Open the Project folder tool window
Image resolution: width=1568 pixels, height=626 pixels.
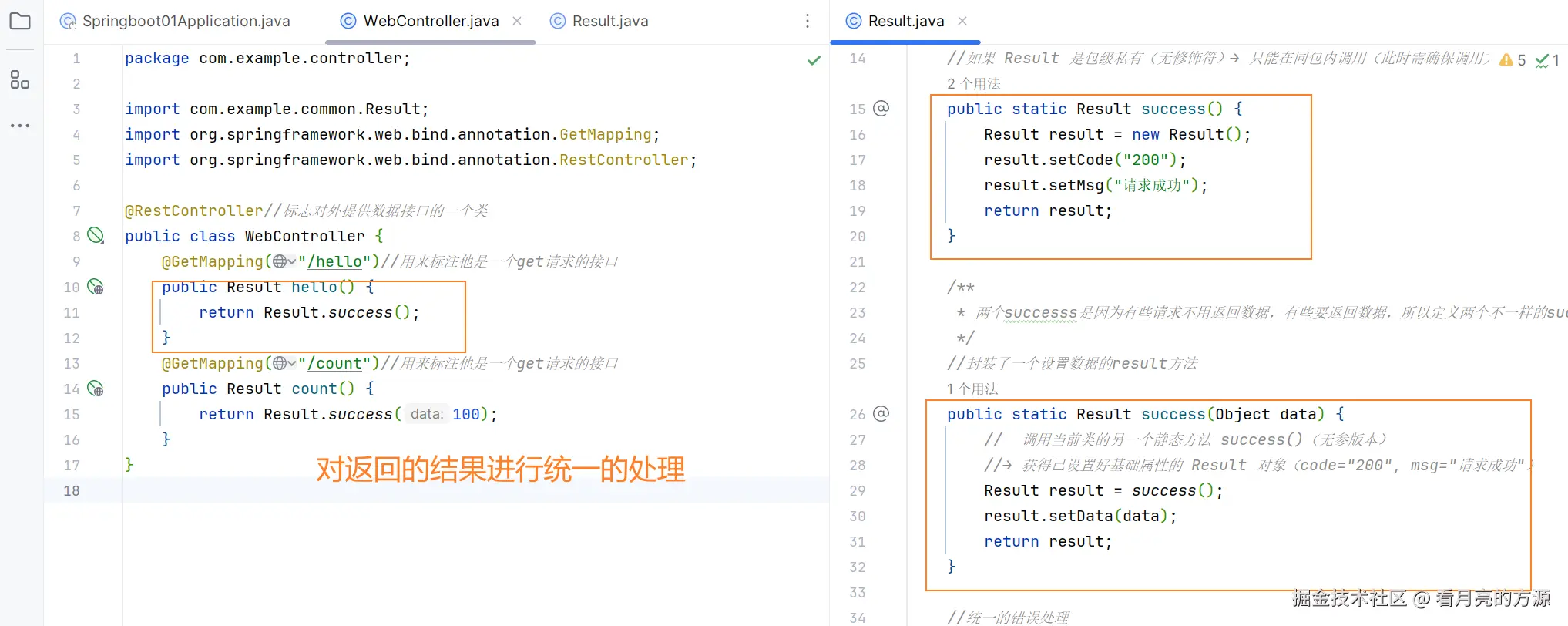(x=20, y=21)
